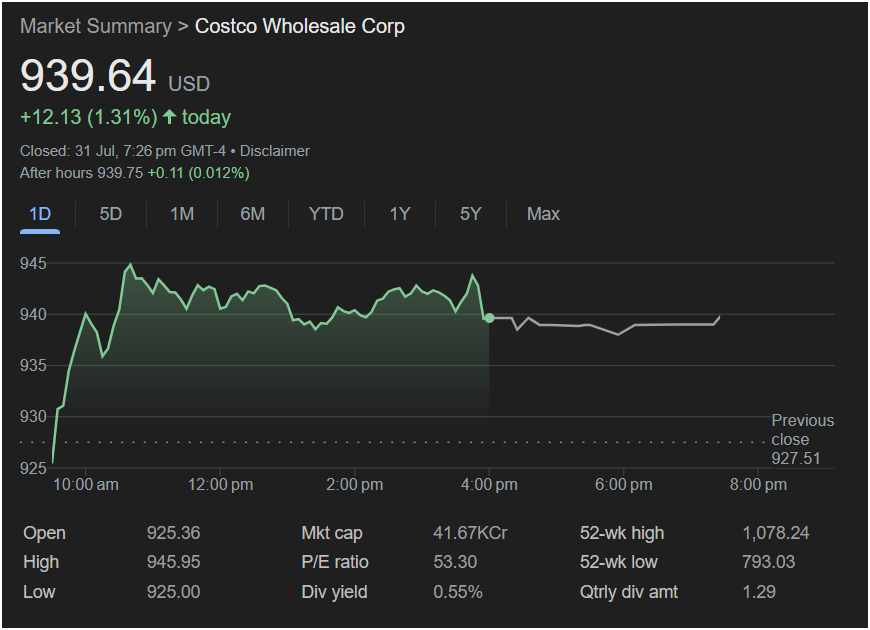Switch to the 5D chart tab
The image size is (870, 630).
pos(110,214)
